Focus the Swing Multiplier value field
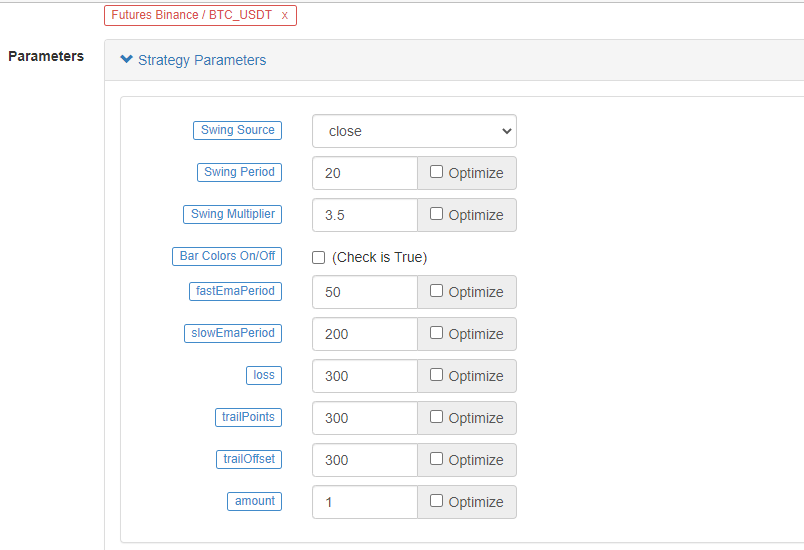Image resolution: width=804 pixels, height=550 pixels. point(365,215)
